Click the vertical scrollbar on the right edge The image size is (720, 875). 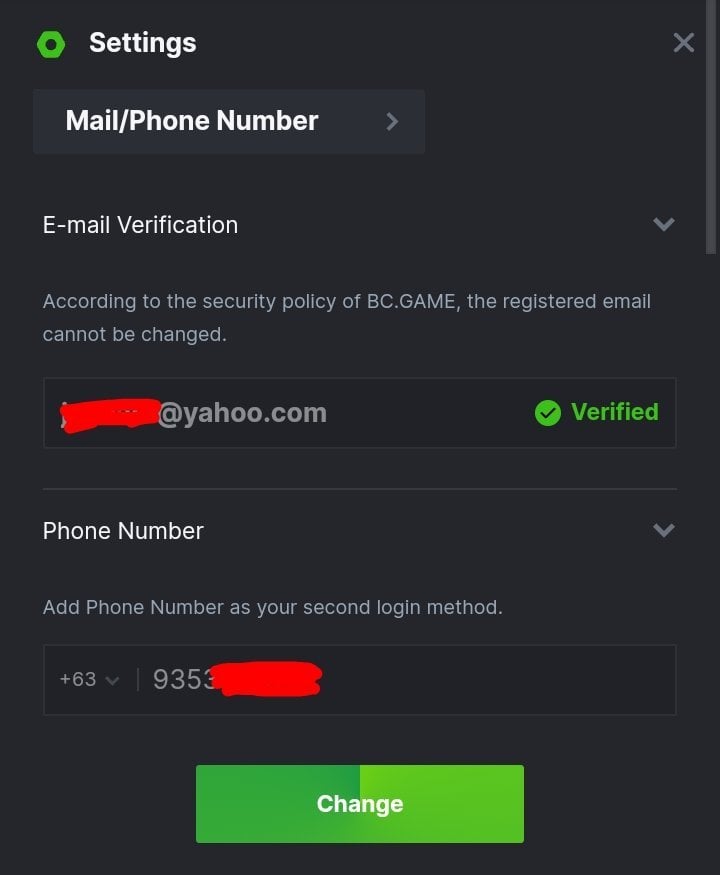[710, 130]
